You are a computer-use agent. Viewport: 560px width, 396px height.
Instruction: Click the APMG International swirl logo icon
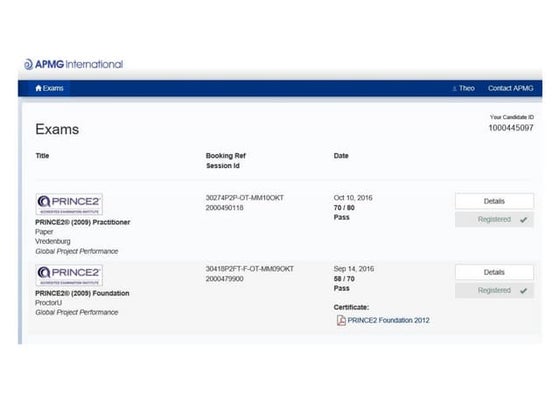[28, 64]
